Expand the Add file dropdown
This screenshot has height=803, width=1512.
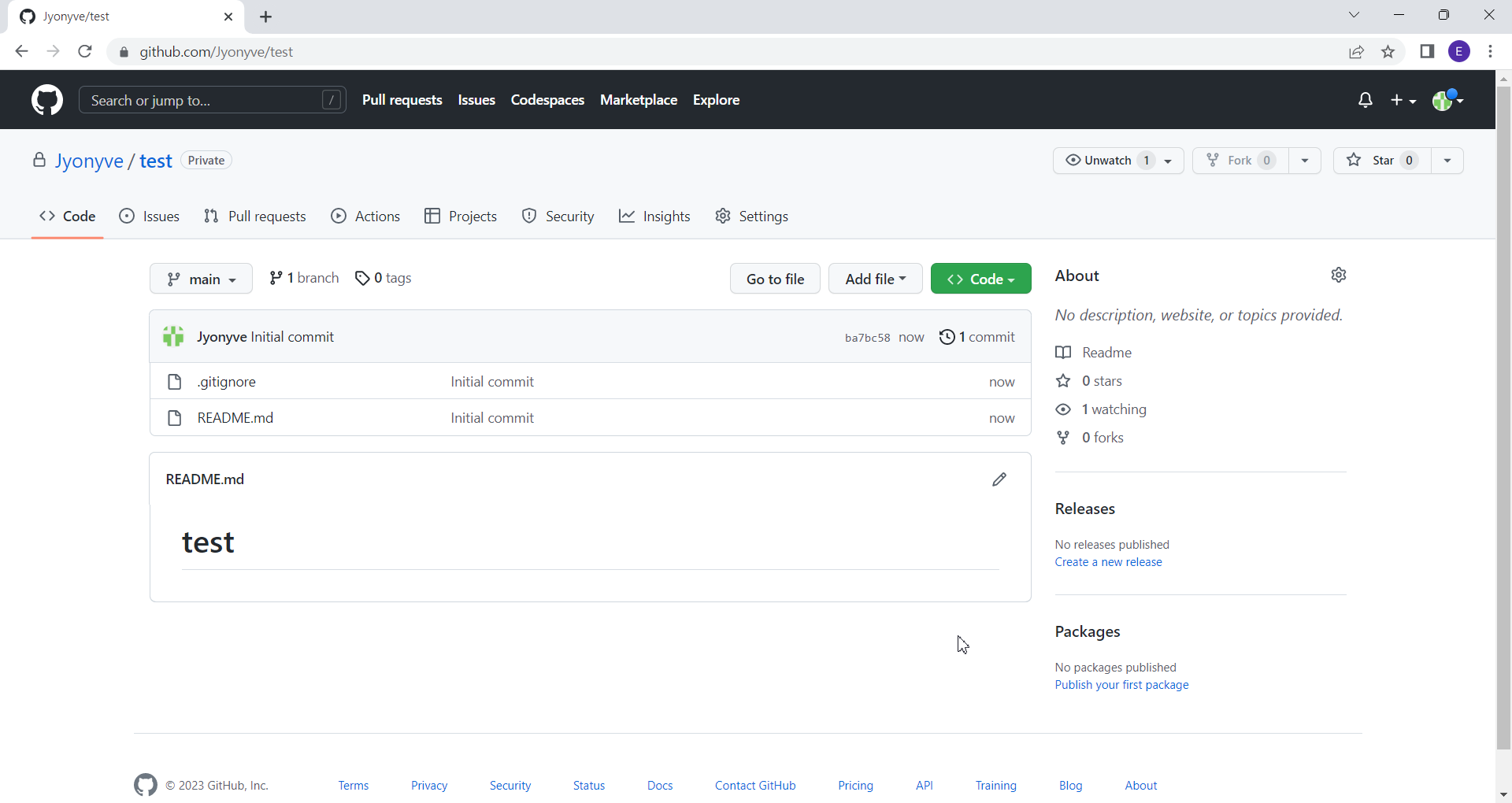tap(876, 279)
